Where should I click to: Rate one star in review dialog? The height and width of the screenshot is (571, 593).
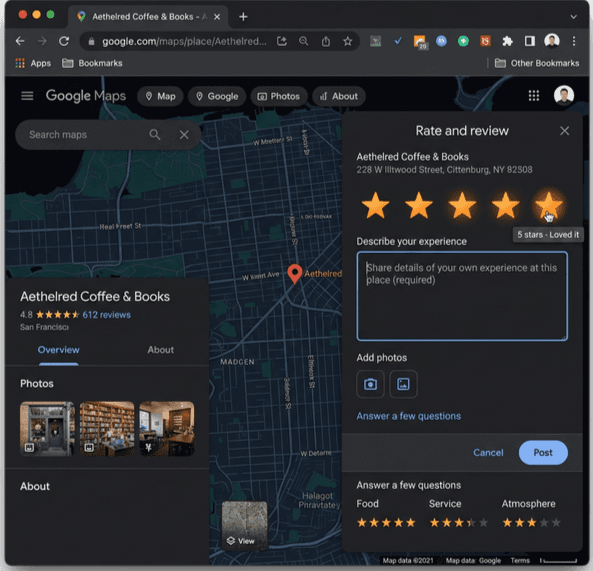[x=375, y=205]
